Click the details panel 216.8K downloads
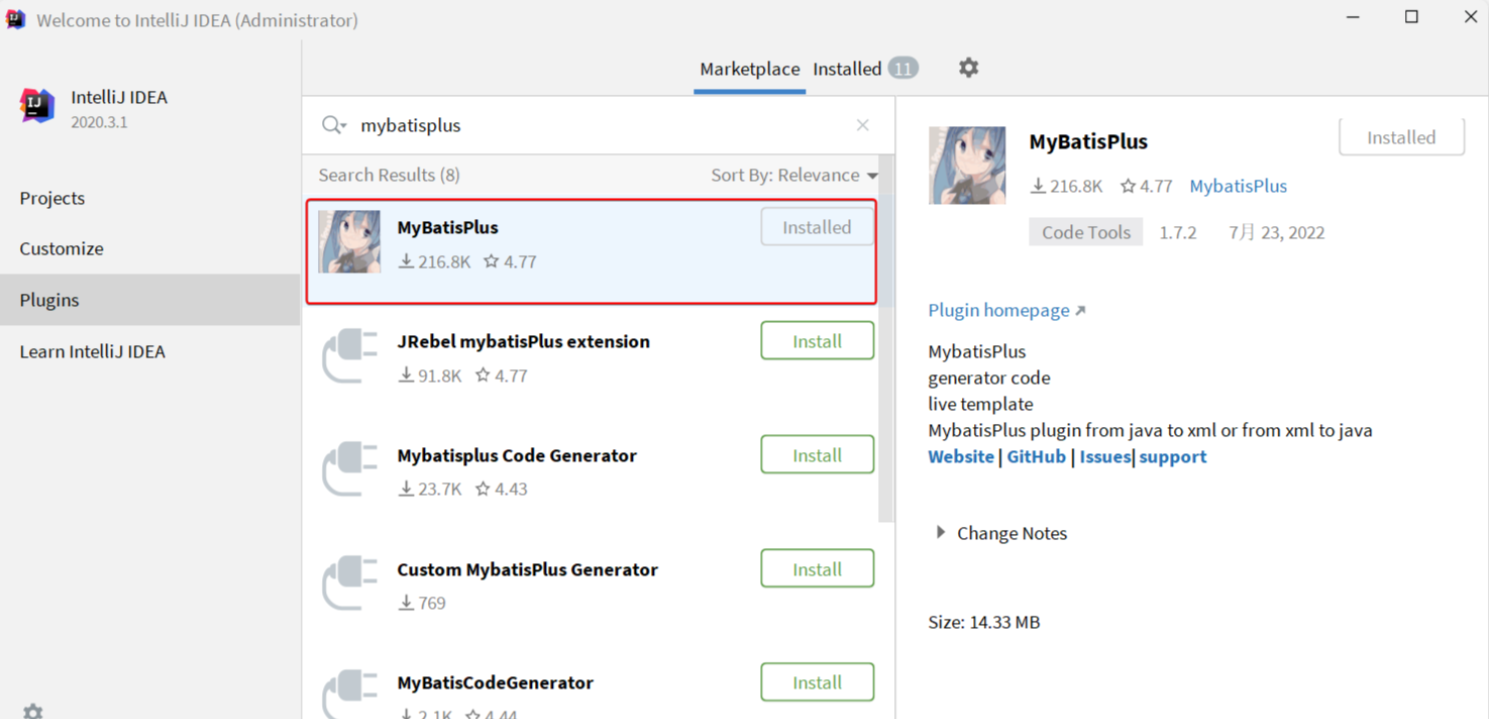 coord(1067,186)
